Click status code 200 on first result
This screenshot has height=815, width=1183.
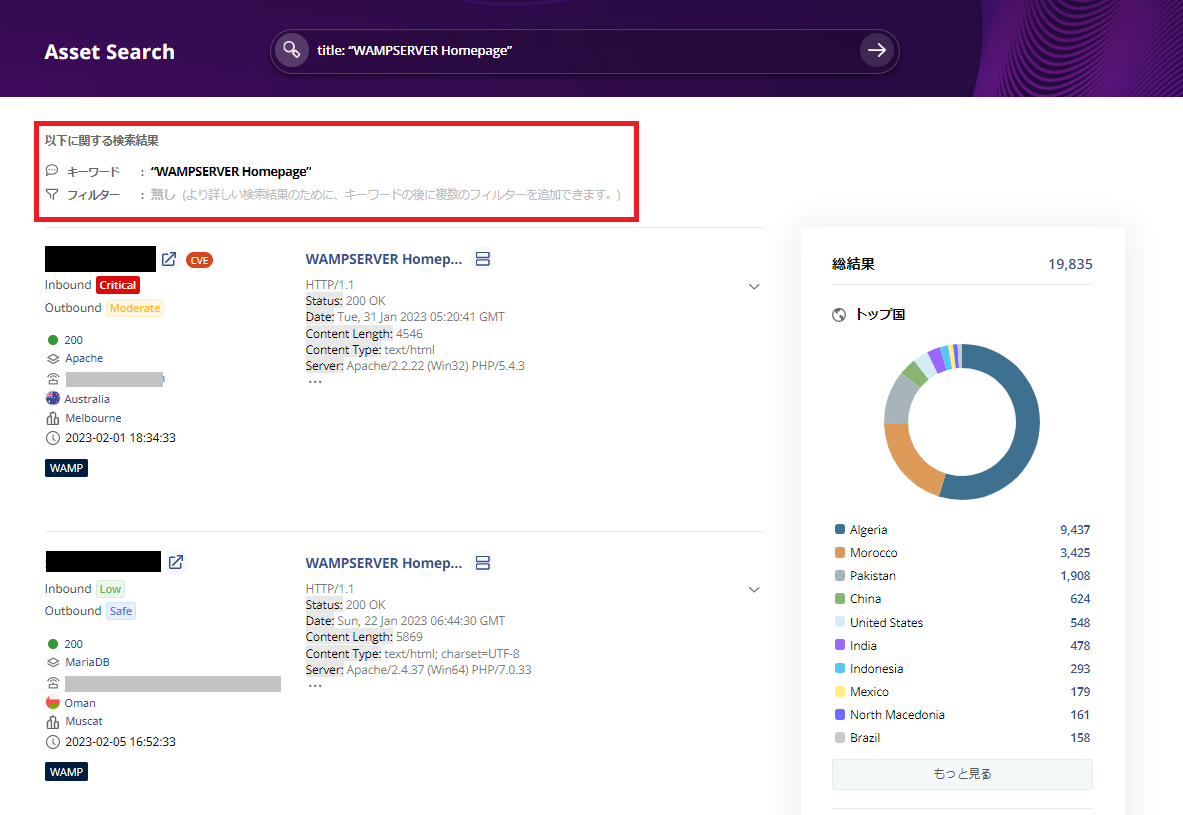click(x=73, y=340)
